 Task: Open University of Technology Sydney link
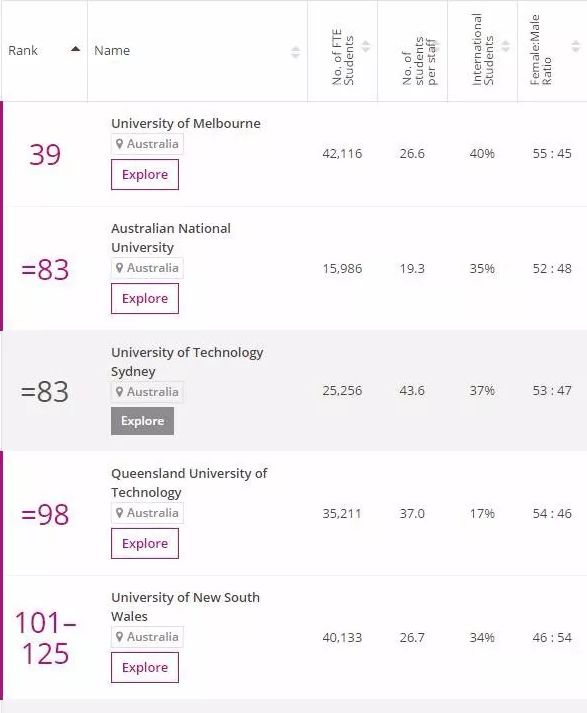pos(187,362)
